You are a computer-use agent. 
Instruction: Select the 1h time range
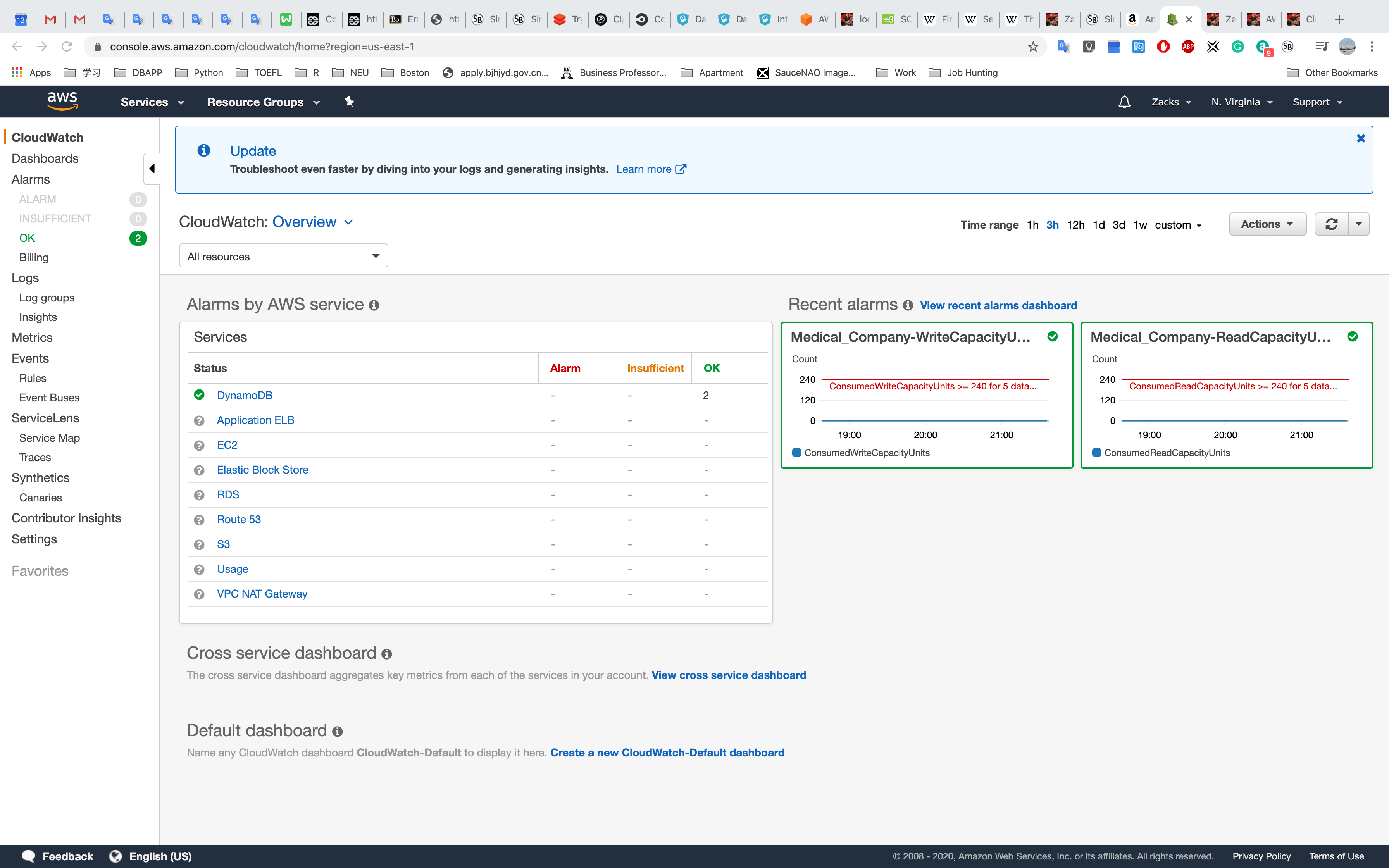1032,225
